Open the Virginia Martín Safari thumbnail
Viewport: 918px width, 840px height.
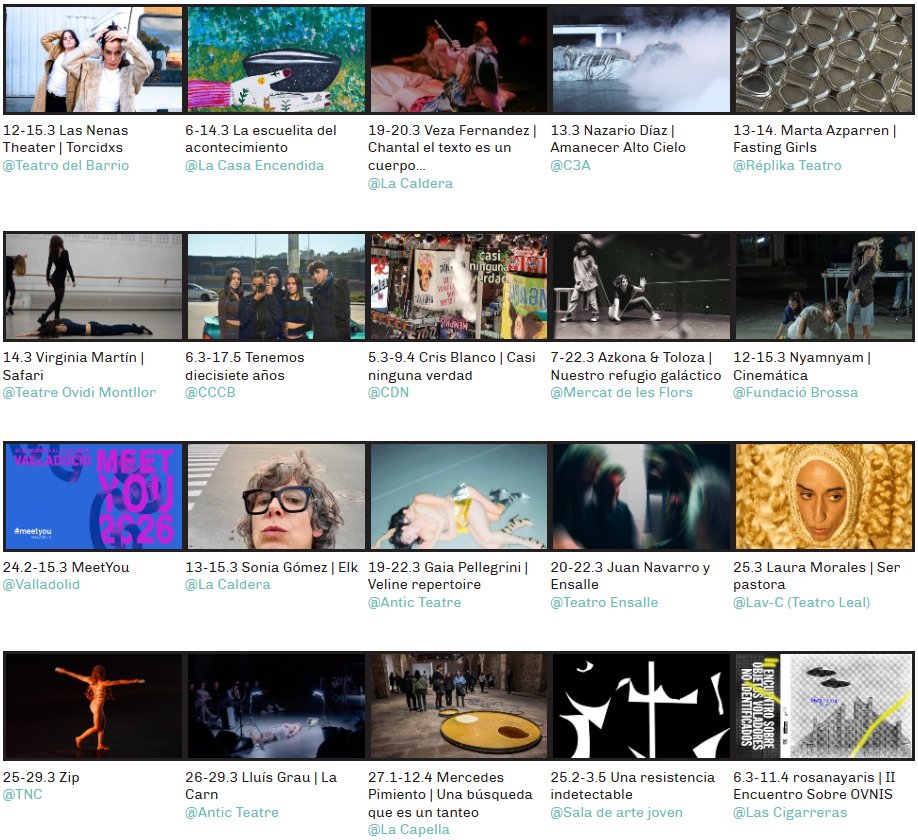(x=94, y=286)
